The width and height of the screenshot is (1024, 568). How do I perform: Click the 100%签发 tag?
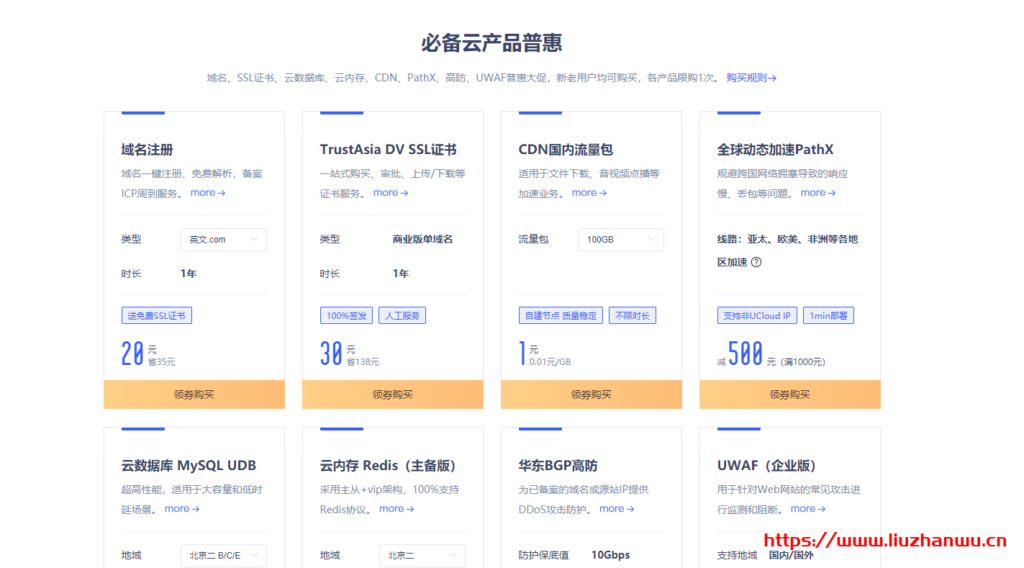(x=346, y=315)
